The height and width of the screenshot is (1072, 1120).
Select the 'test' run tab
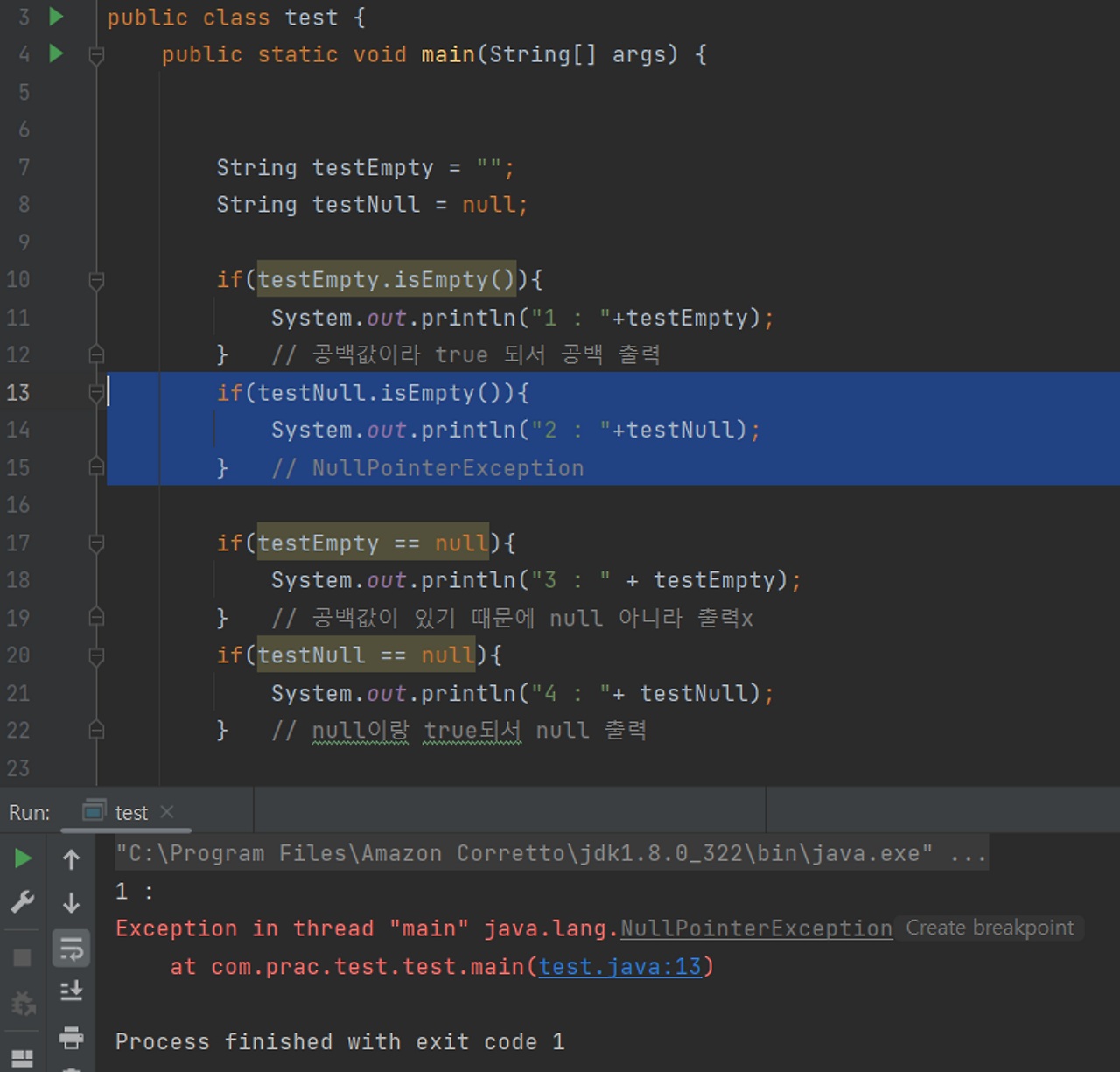pos(131,811)
